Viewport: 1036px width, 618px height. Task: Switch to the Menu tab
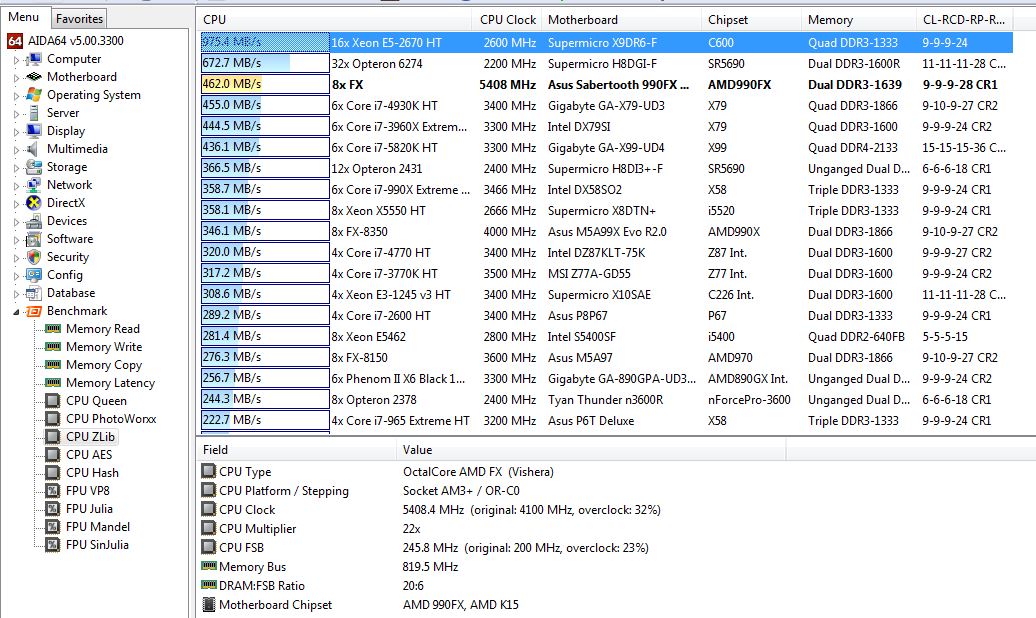coord(24,17)
